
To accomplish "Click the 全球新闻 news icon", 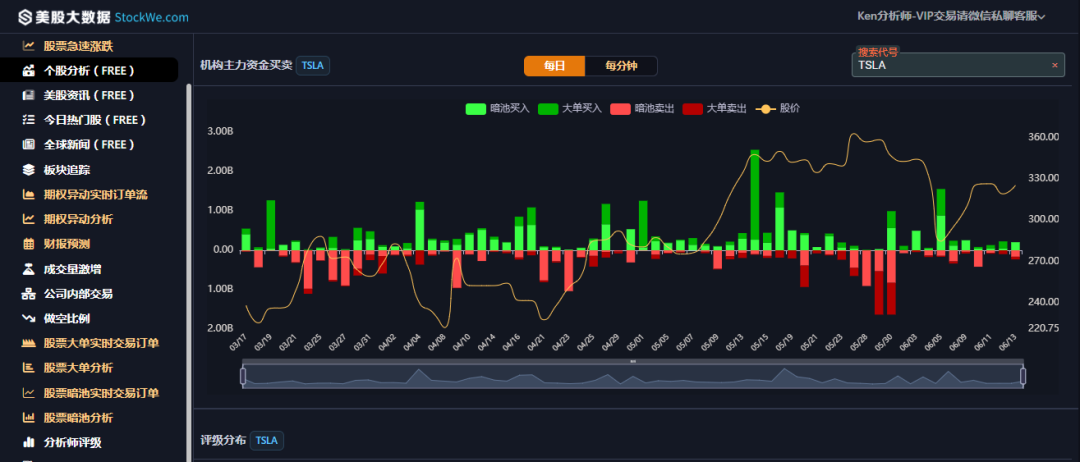I will pos(28,145).
